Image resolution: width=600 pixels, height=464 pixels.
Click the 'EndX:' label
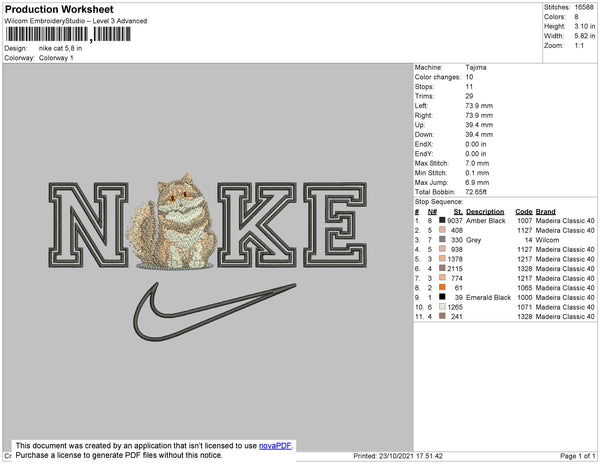[424, 144]
